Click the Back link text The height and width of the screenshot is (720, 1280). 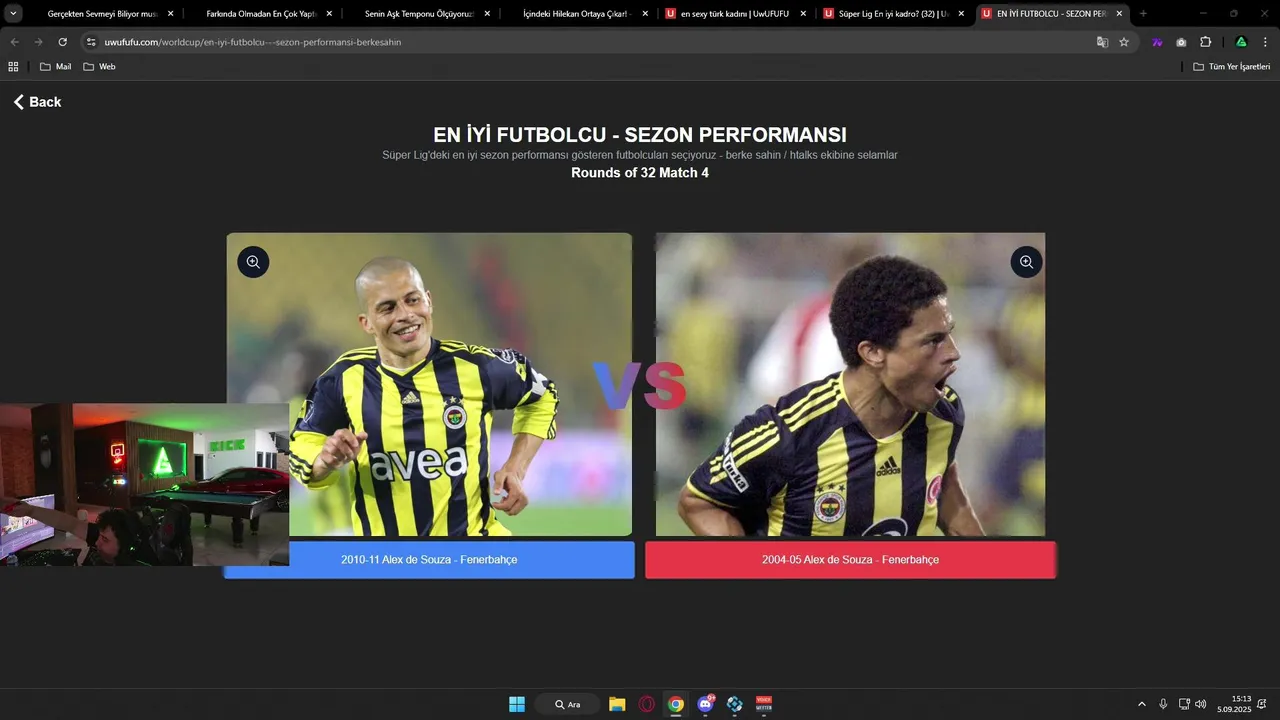pyautogui.click(x=45, y=102)
